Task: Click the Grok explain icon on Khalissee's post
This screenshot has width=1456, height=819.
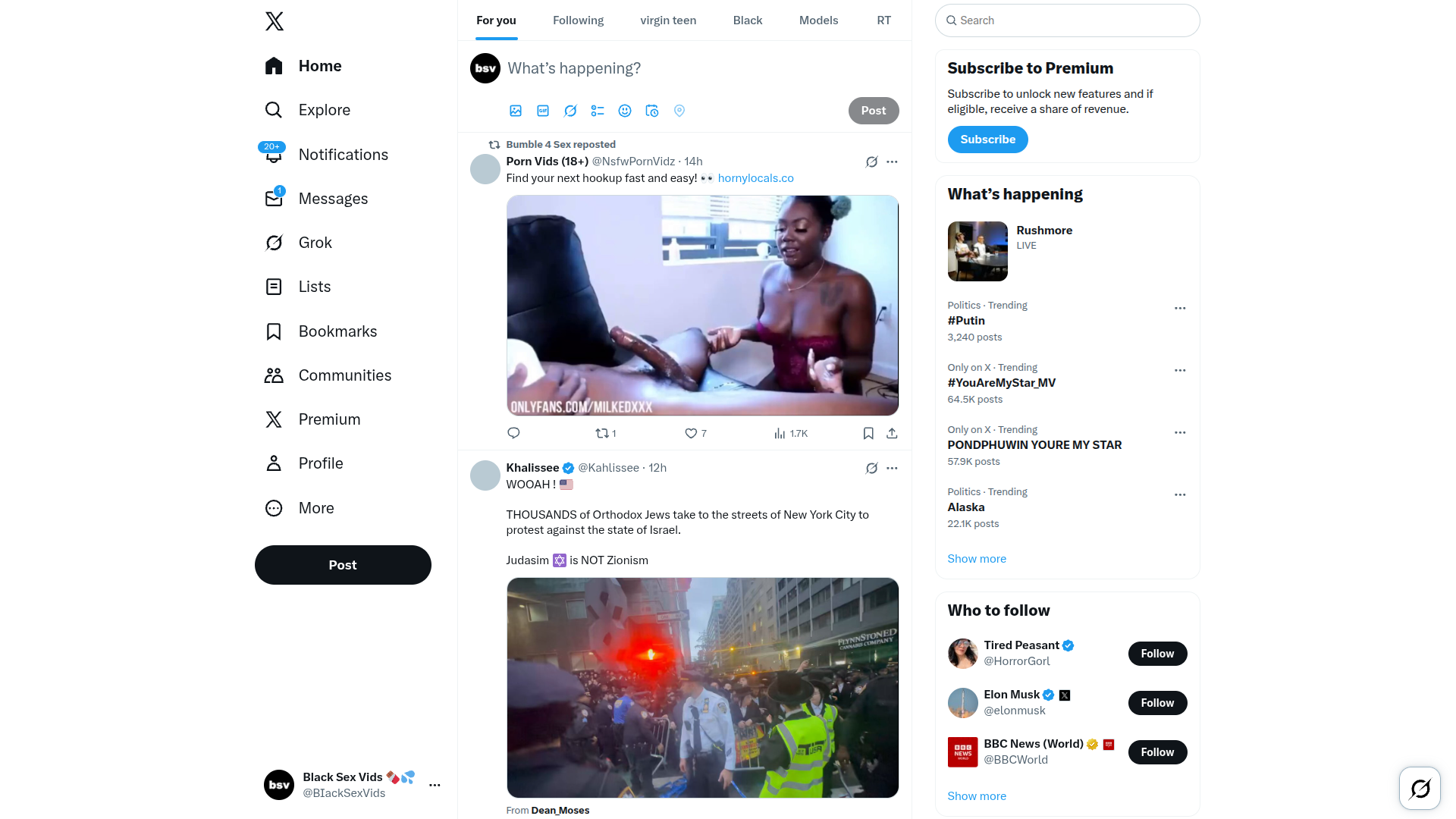Action: [x=872, y=468]
